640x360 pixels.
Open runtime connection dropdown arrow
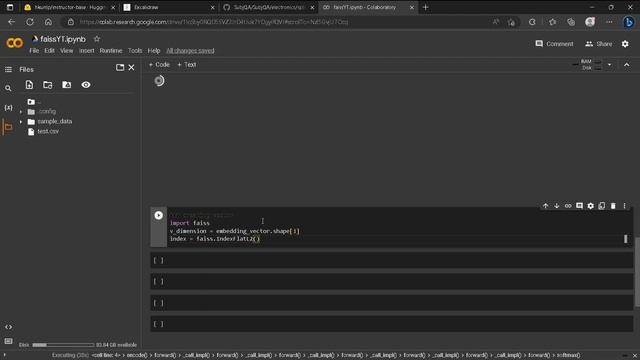609,64
